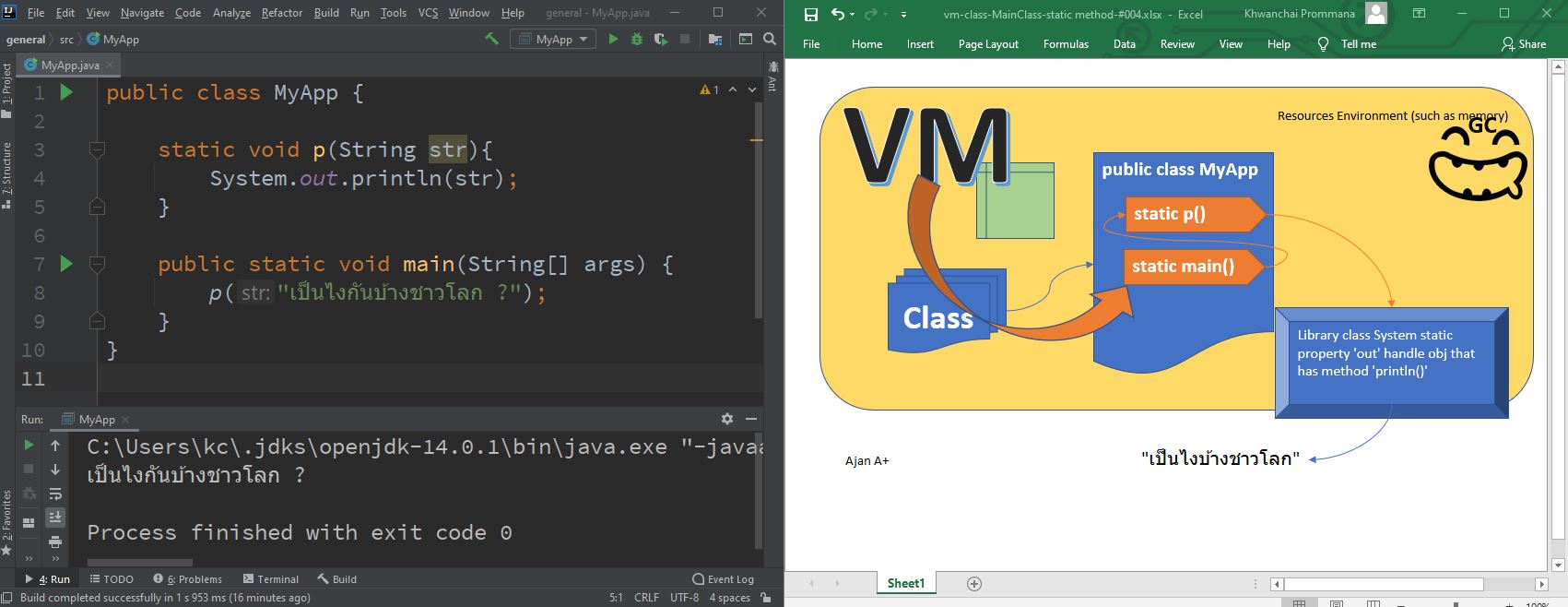
Task: Click Restore Layout icon in Run panel
Action: coord(29,522)
